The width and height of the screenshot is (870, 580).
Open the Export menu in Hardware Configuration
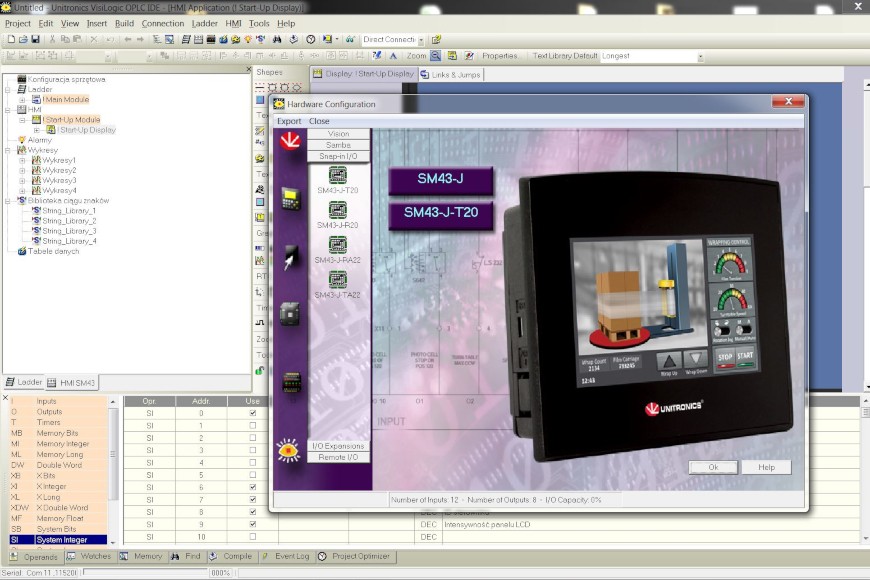point(289,121)
